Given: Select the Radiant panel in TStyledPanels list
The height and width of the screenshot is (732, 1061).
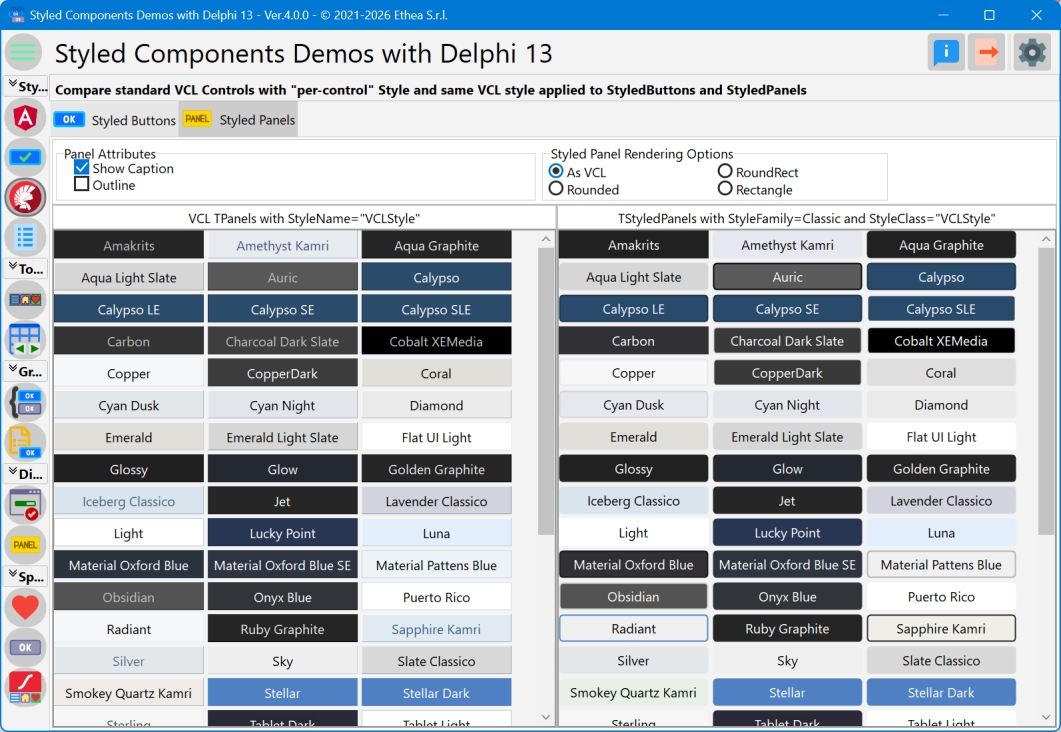Looking at the screenshot, I should pyautogui.click(x=633, y=628).
